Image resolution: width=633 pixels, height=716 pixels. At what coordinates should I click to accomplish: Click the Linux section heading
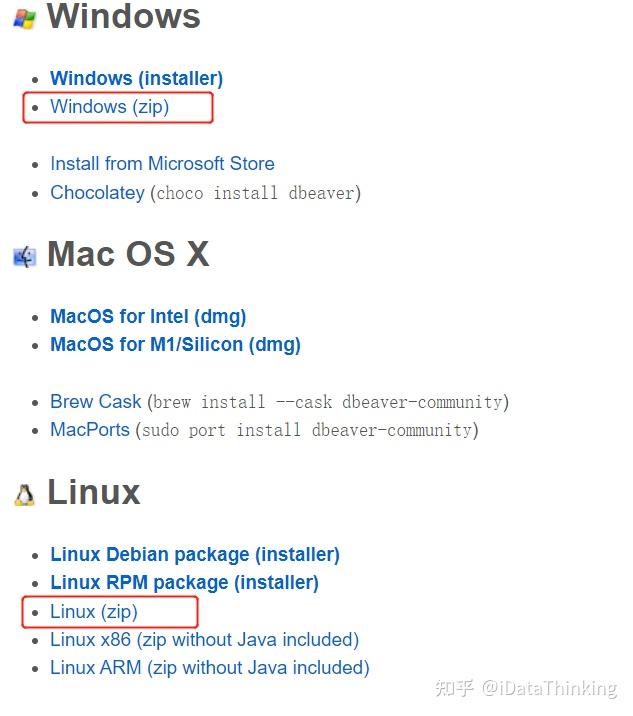(94, 492)
